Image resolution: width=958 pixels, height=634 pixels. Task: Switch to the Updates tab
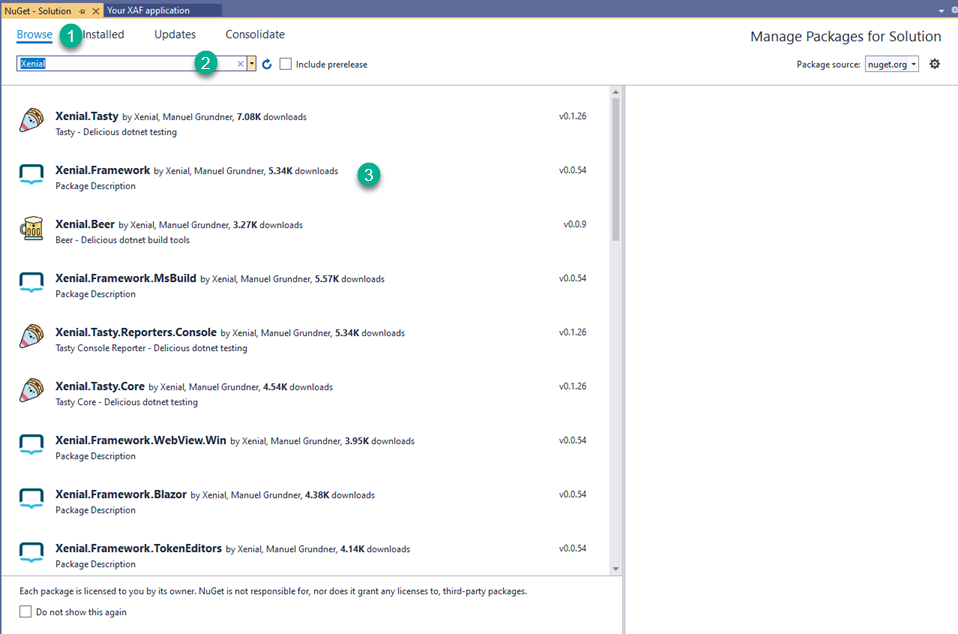coord(175,34)
